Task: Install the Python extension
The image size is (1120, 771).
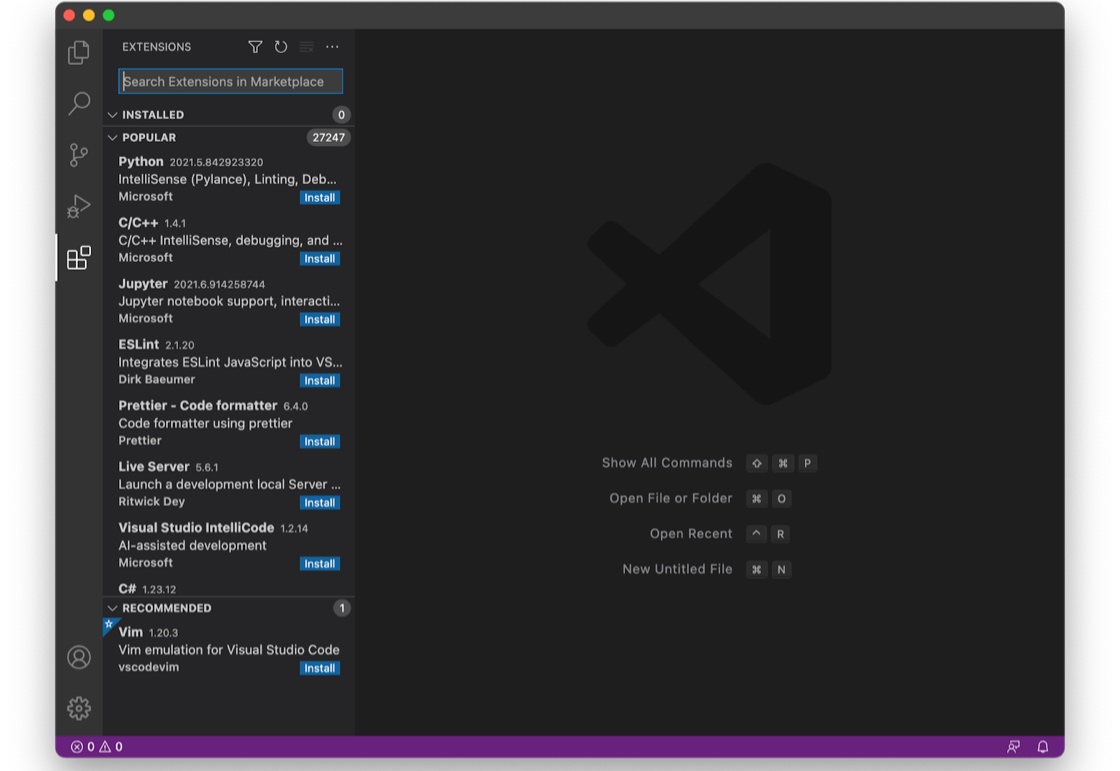Action: [319, 198]
